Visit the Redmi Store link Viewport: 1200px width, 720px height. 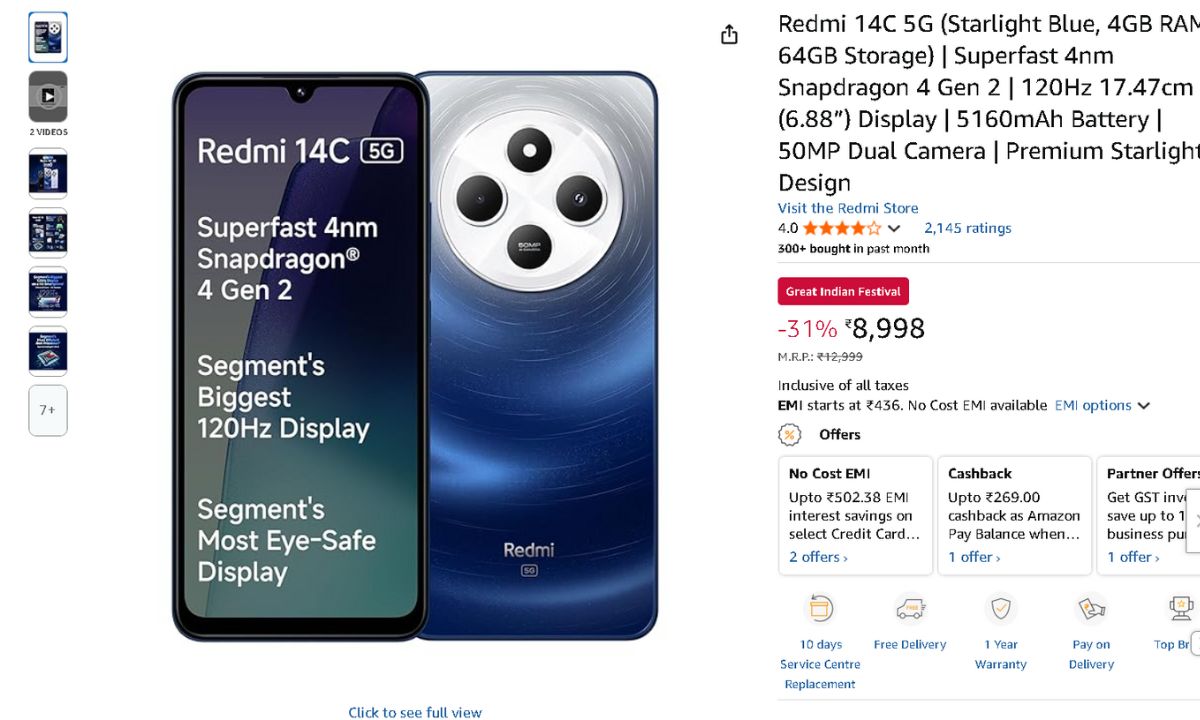tap(848, 208)
